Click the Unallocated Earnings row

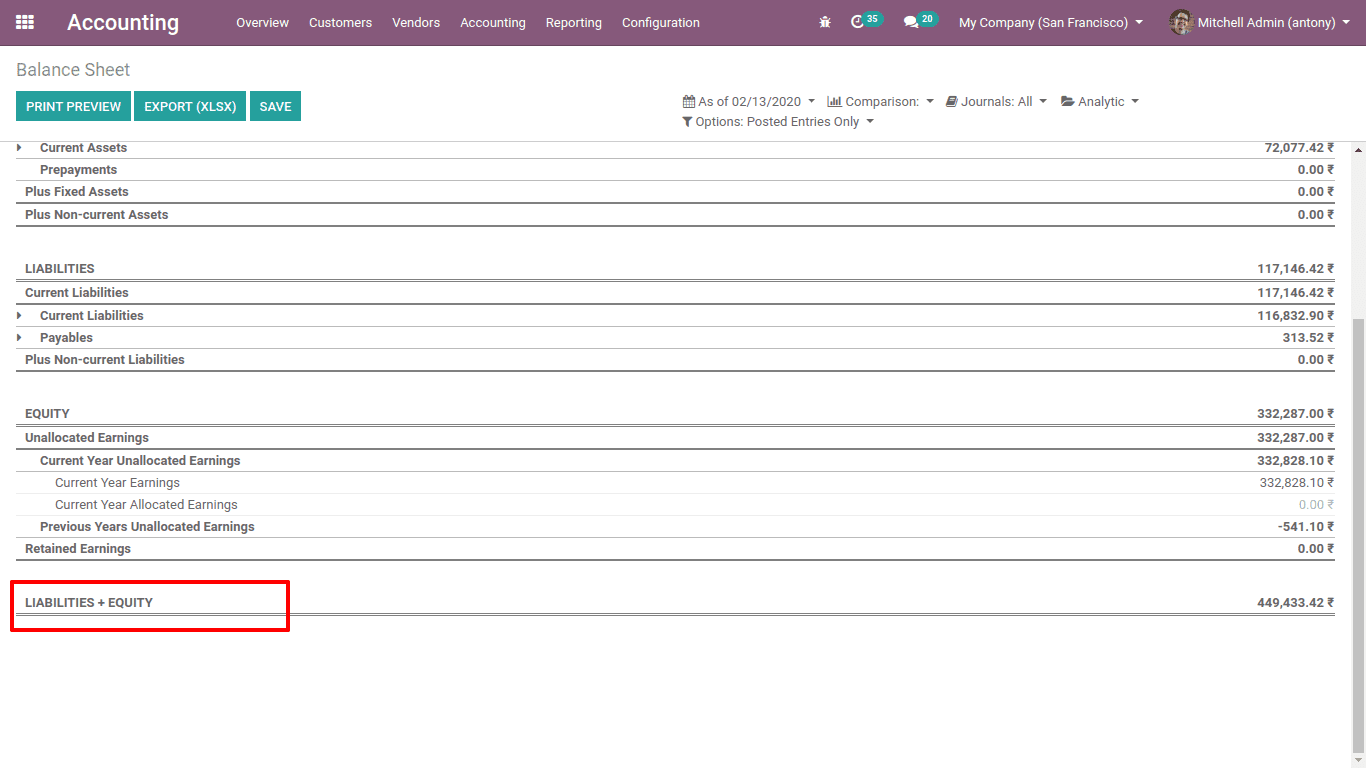tap(675, 438)
